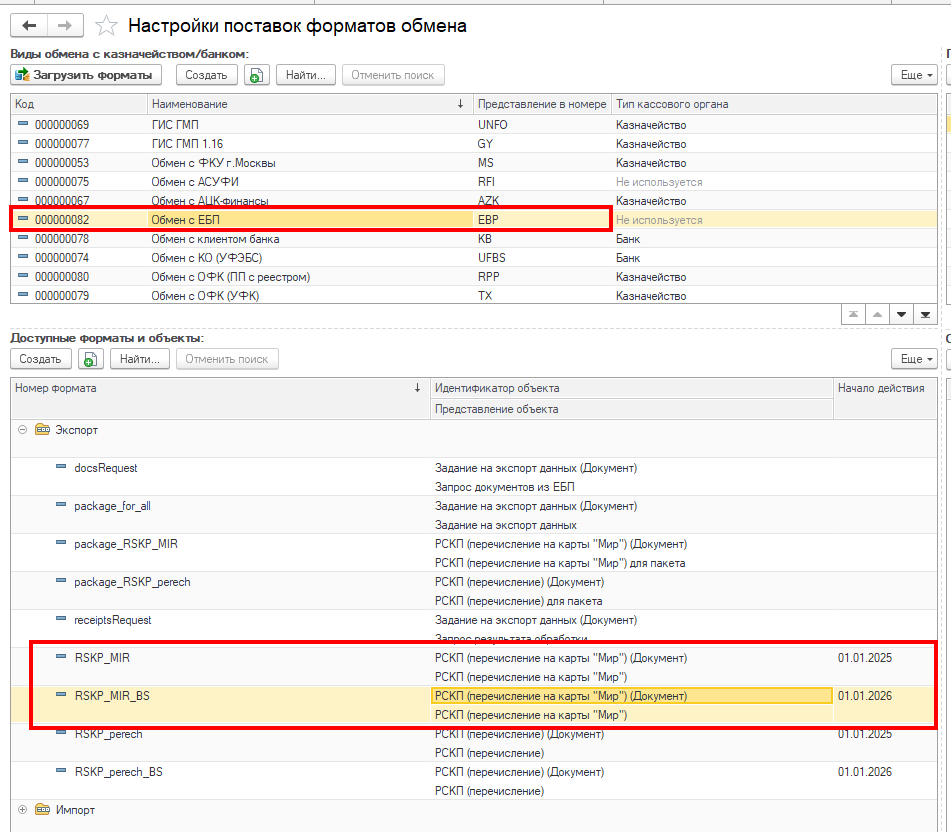
Task: Select the receiptsRequest format
Action: point(474,629)
